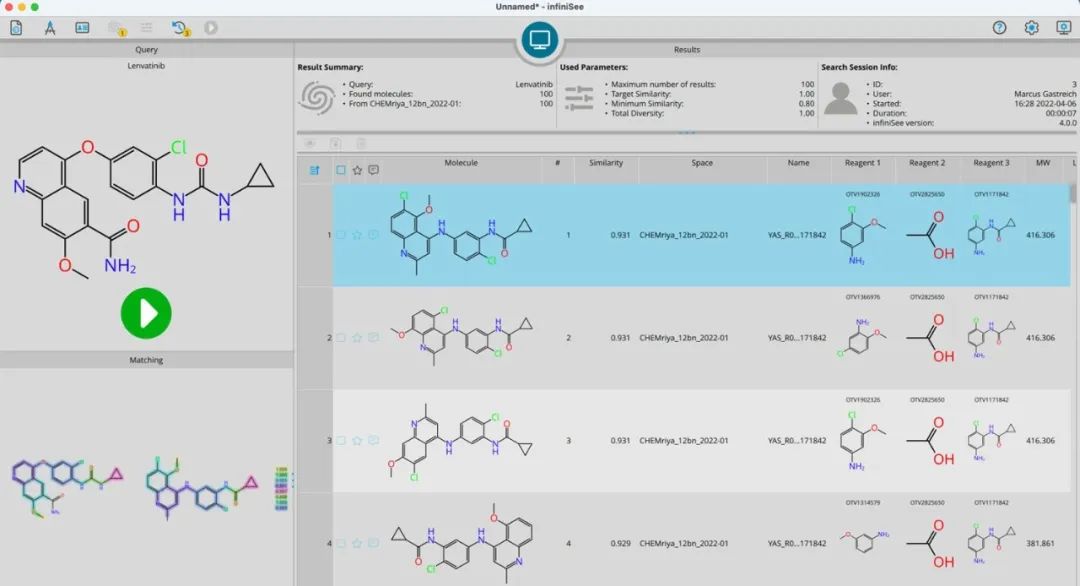This screenshot has width=1080, height=586.
Task: Click the sliders used parameters icon
Action: pyautogui.click(x=579, y=98)
